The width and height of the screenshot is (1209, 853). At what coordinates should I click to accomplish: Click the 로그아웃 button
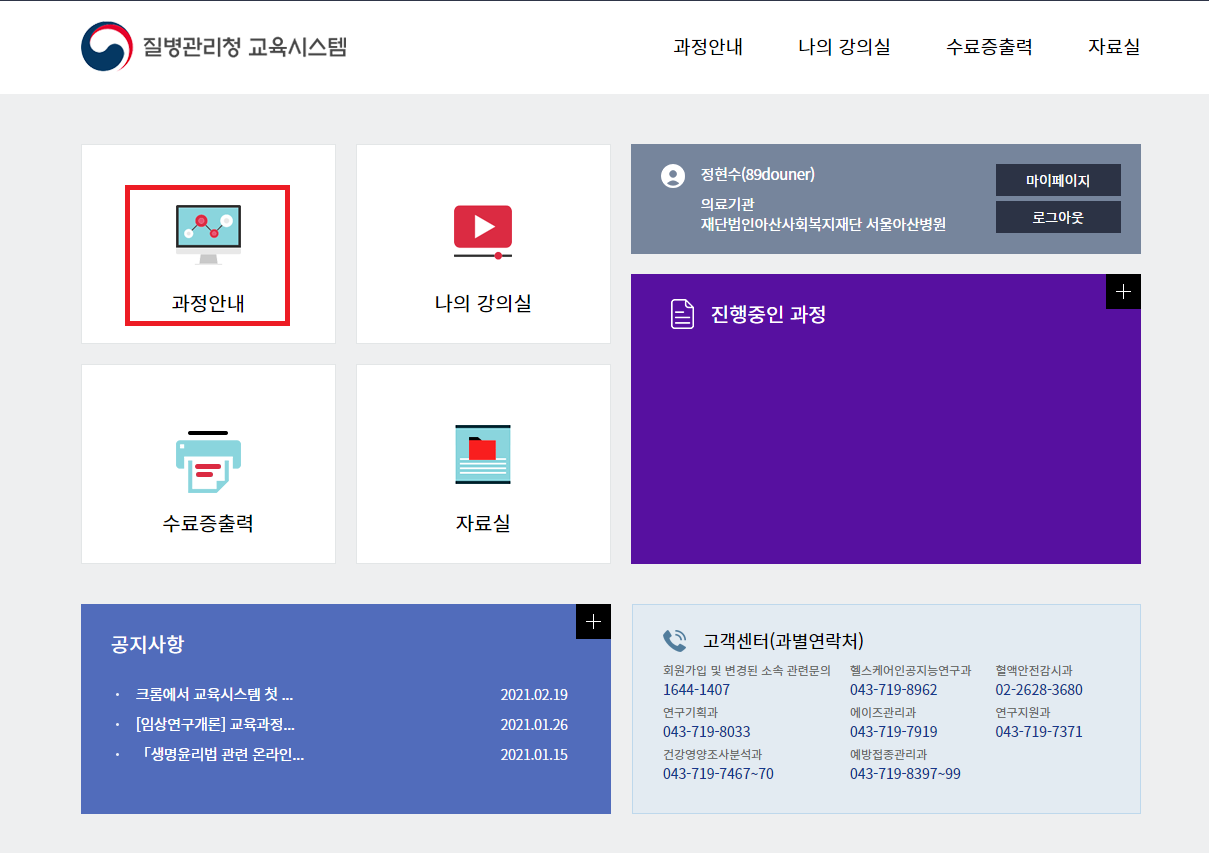(1058, 217)
